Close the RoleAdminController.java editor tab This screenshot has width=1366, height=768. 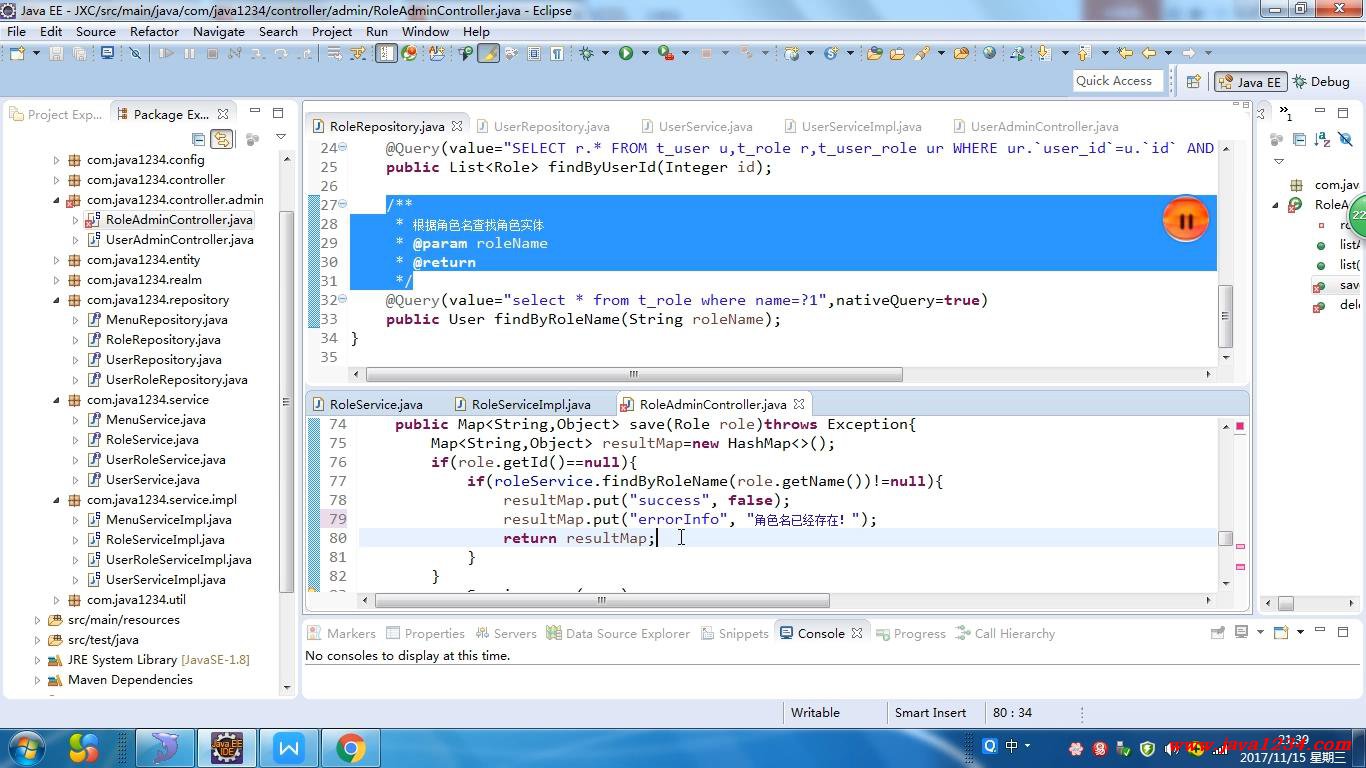coord(799,404)
